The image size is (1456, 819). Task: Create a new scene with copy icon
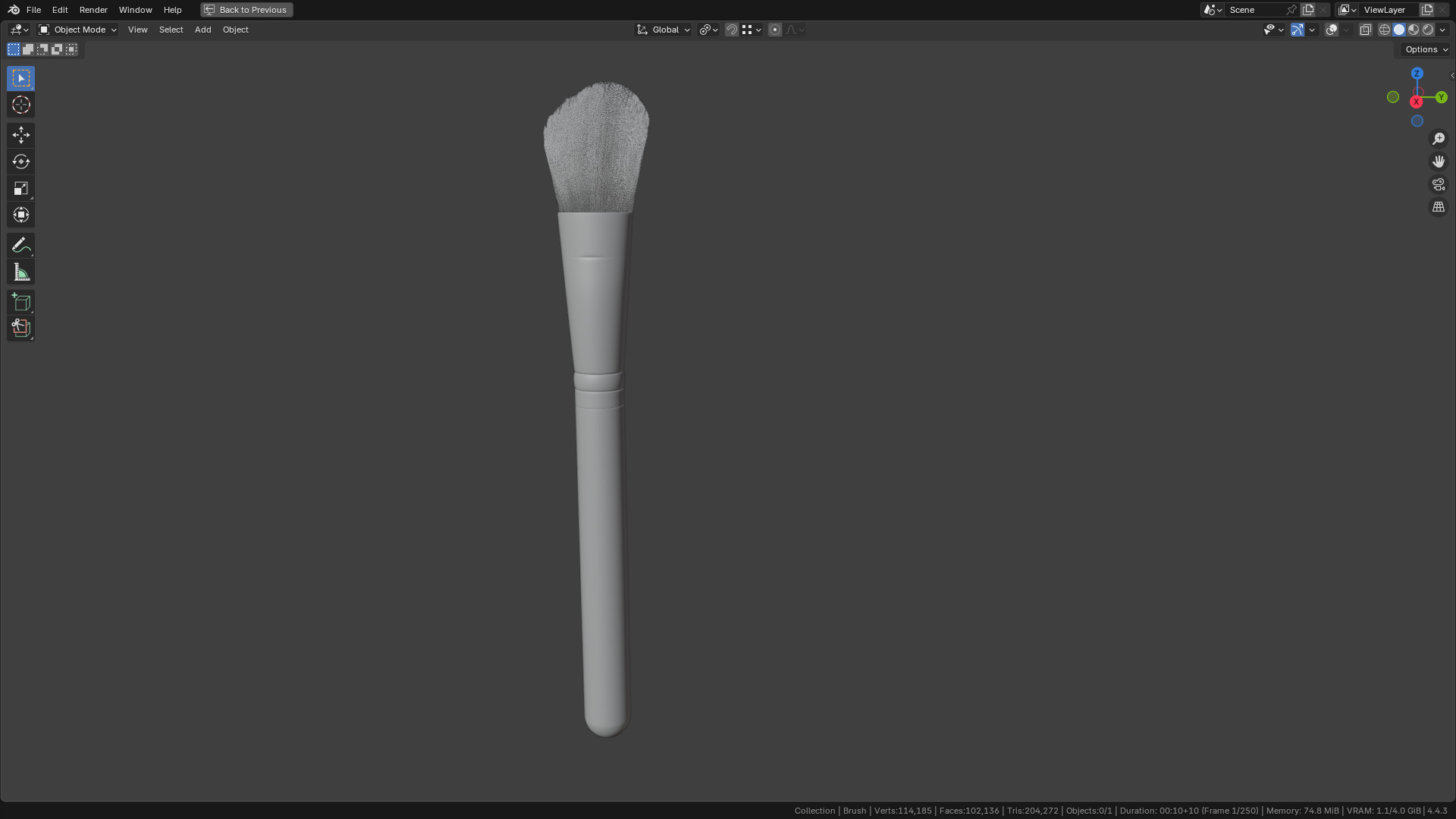point(1308,10)
